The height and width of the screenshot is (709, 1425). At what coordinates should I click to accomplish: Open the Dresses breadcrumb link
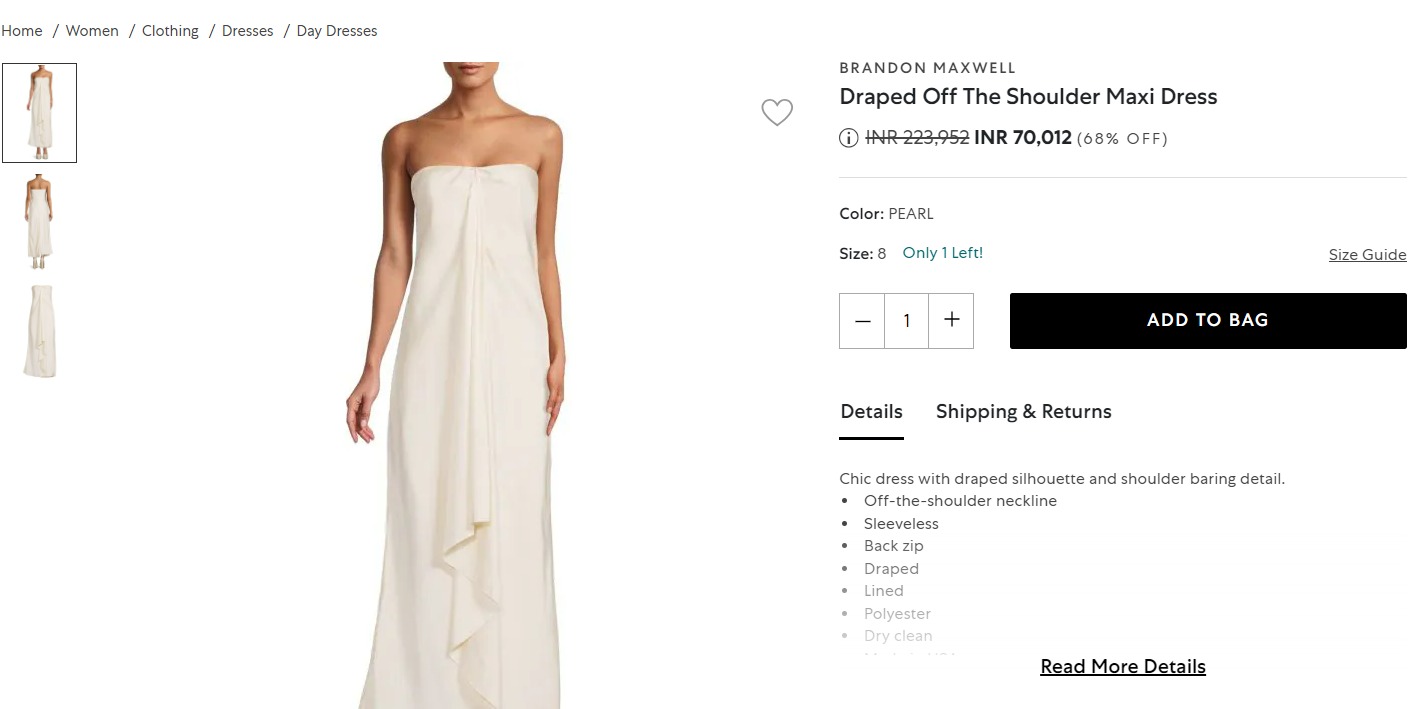[x=247, y=30]
